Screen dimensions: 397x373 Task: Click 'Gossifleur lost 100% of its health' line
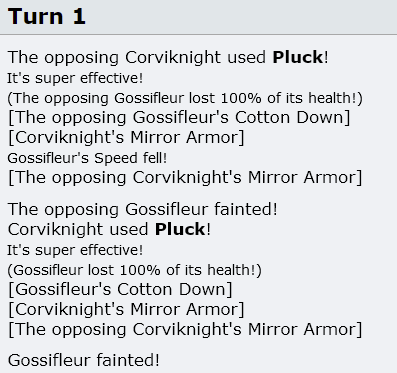tap(134, 270)
